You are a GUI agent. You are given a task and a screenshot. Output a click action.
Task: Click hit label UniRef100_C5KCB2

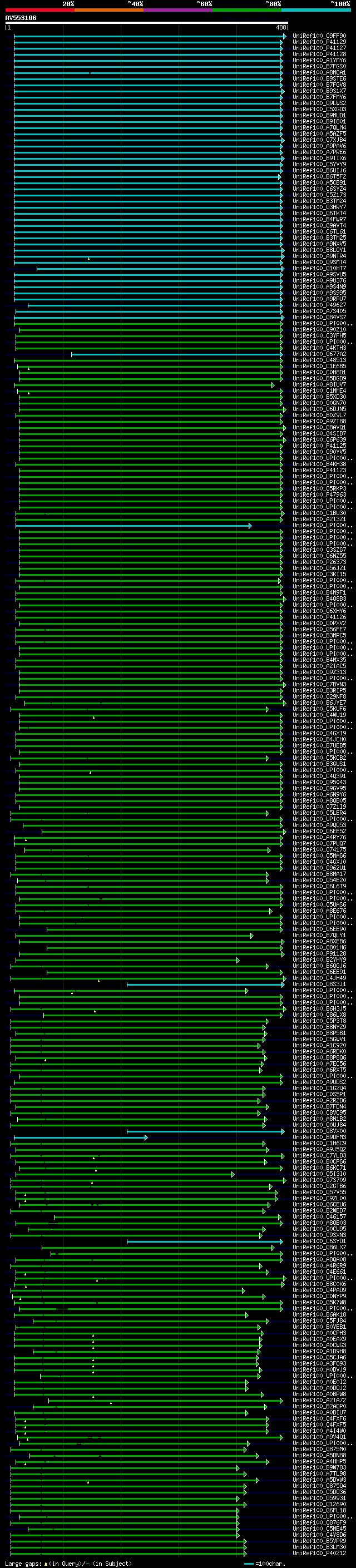(x=319, y=759)
